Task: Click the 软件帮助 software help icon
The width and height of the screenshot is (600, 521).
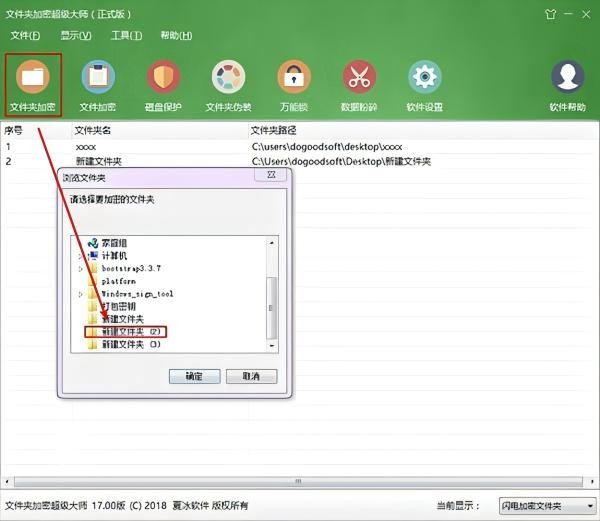Action: tap(568, 79)
